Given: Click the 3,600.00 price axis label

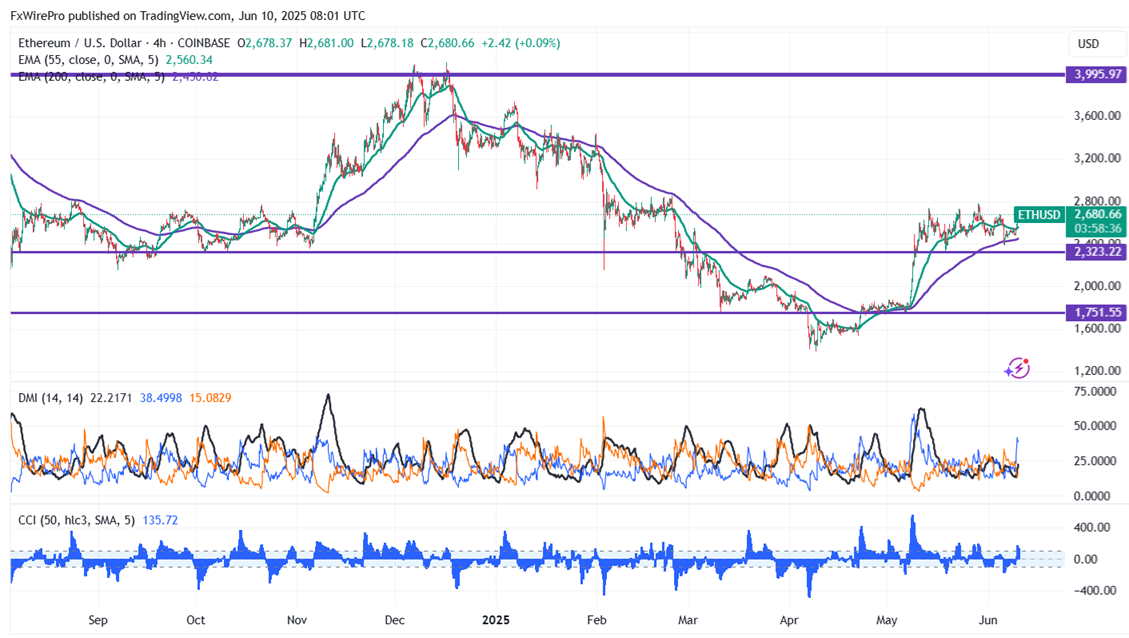Looking at the screenshot, I should pyautogui.click(x=1097, y=116).
